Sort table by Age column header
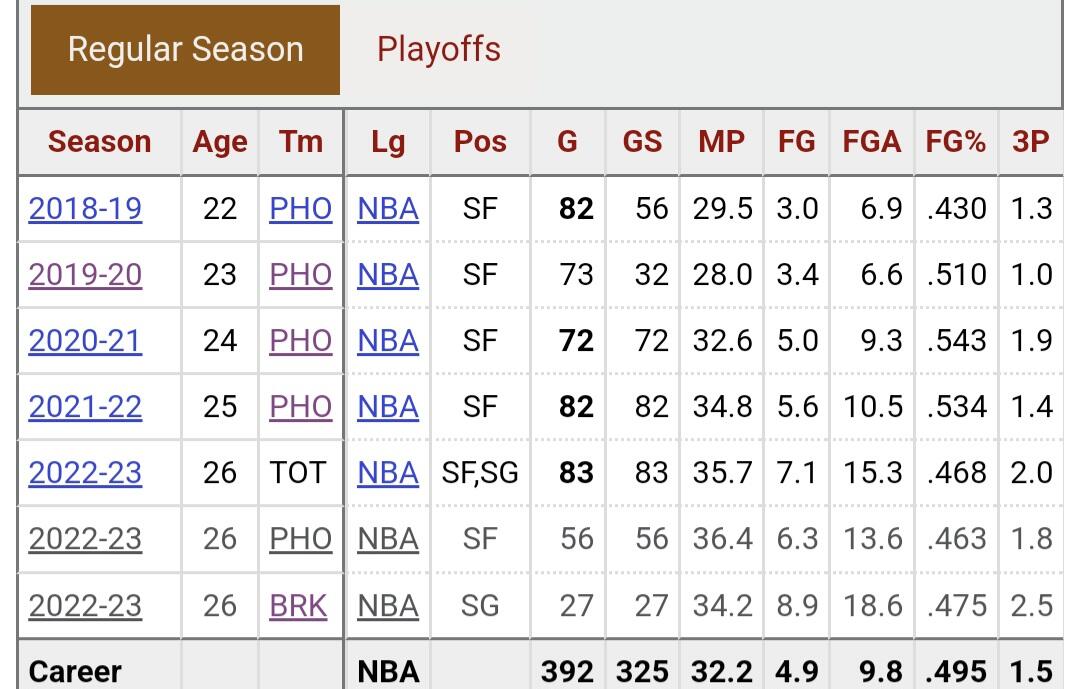Viewport: 1080px width, 689px height. tap(219, 142)
